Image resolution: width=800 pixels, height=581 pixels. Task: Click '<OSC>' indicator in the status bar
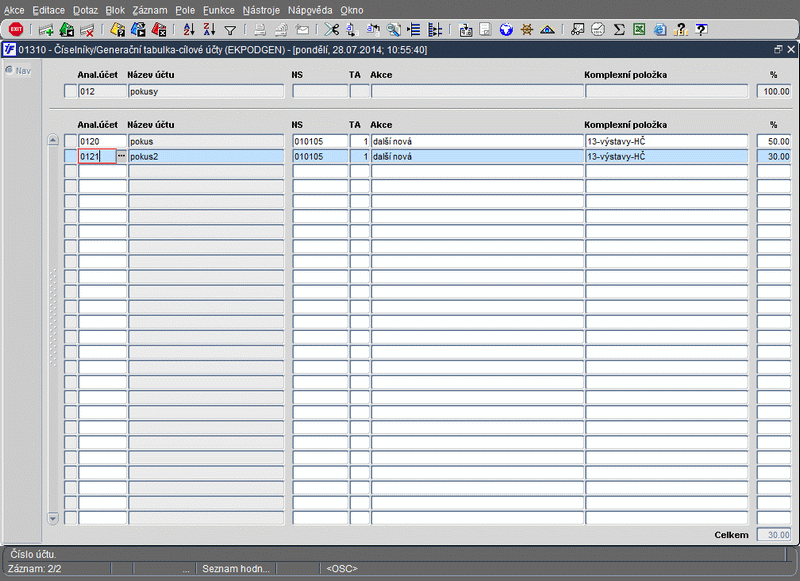pos(342,568)
